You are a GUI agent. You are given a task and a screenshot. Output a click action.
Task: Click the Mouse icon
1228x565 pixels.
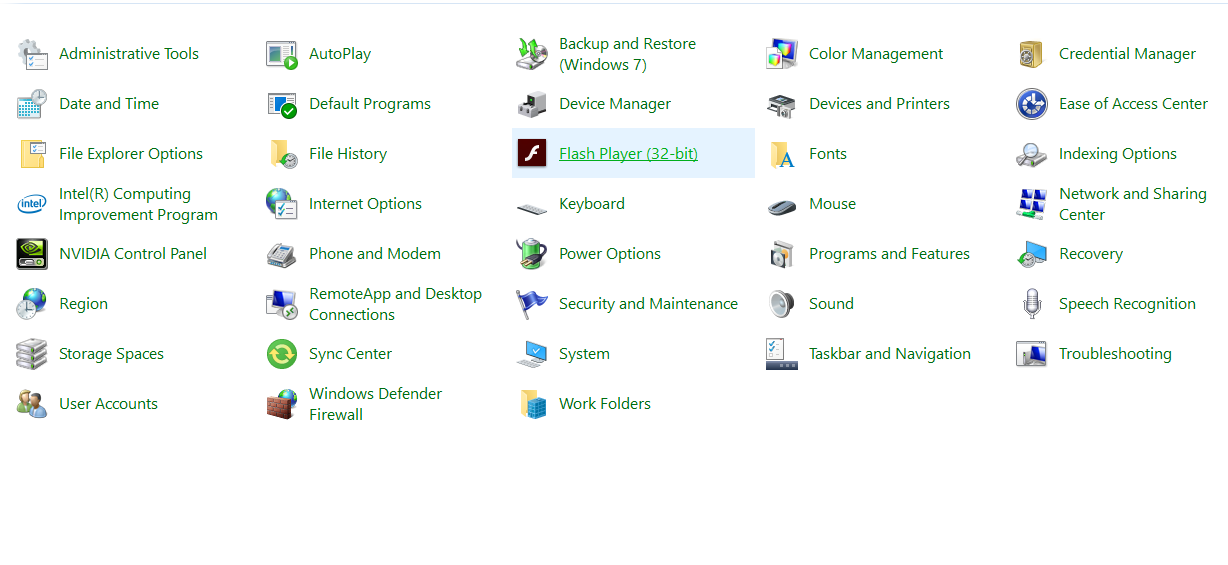tap(782, 206)
